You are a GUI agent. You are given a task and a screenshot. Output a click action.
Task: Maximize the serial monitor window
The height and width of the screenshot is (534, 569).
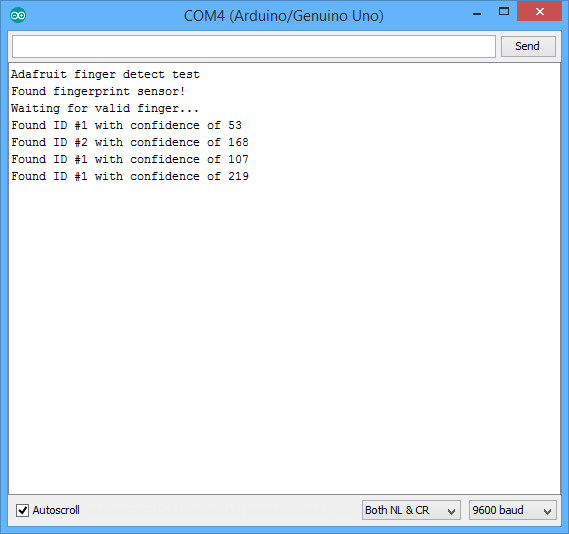pos(504,12)
